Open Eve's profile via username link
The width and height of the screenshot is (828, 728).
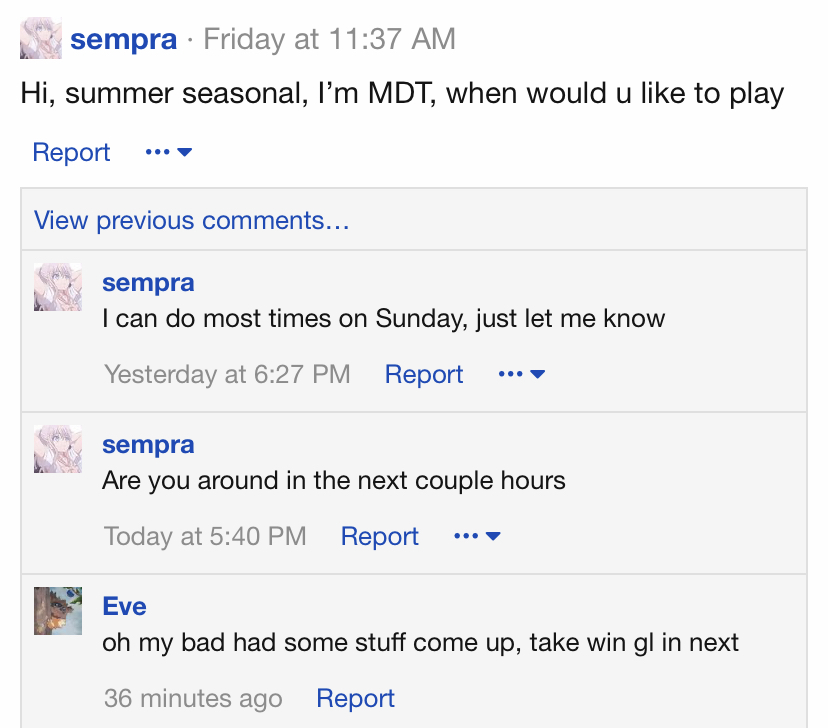tap(124, 607)
